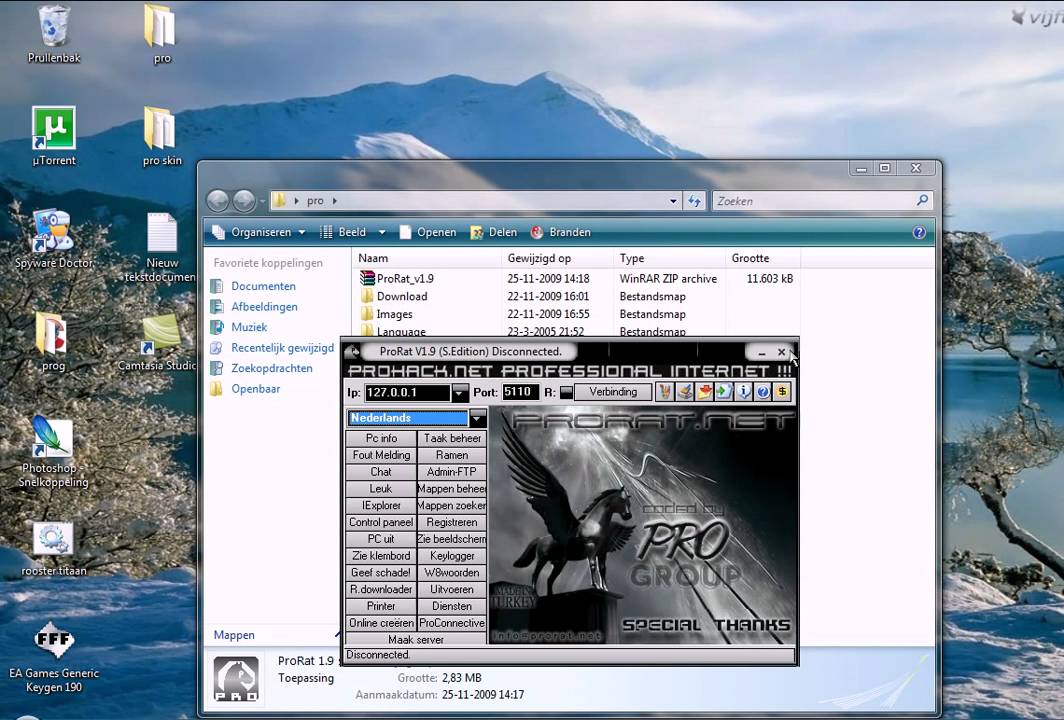Click the horse icon in ProRat title bar
This screenshot has width=1064, height=720.
coord(352,352)
